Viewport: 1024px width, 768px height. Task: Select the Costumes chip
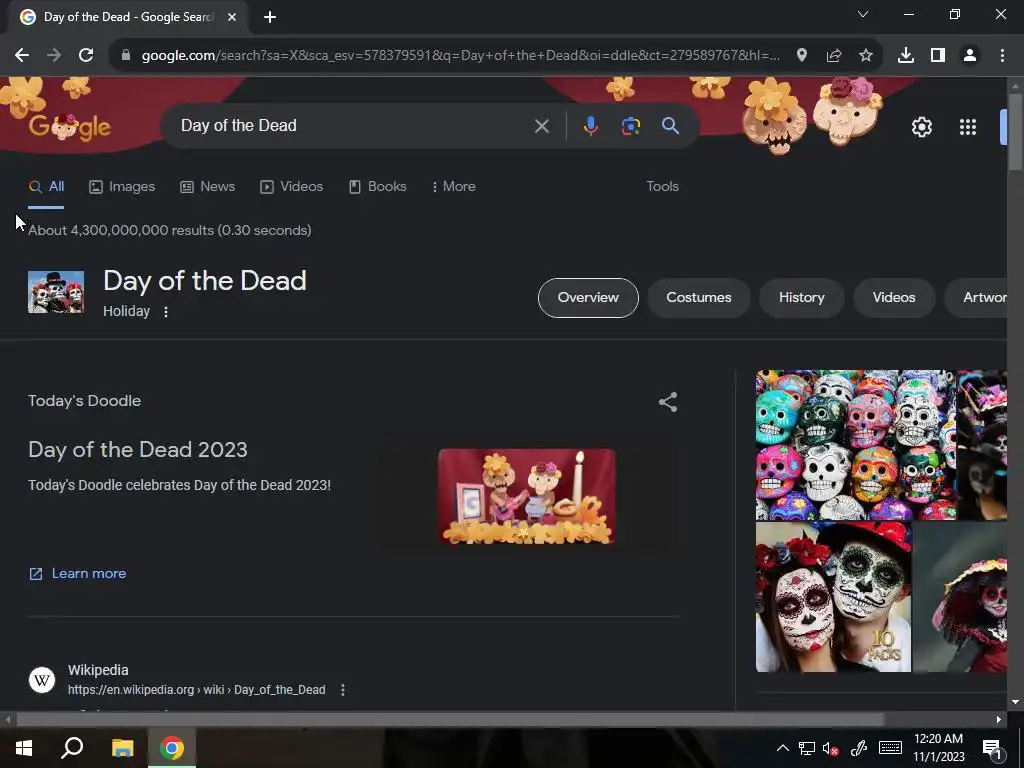tap(698, 298)
